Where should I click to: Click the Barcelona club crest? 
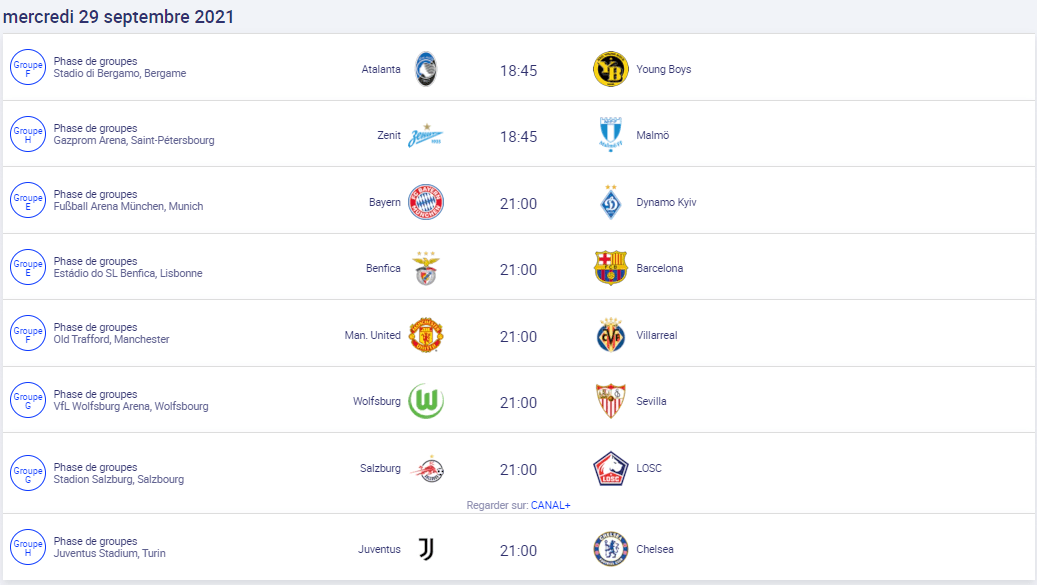point(610,268)
